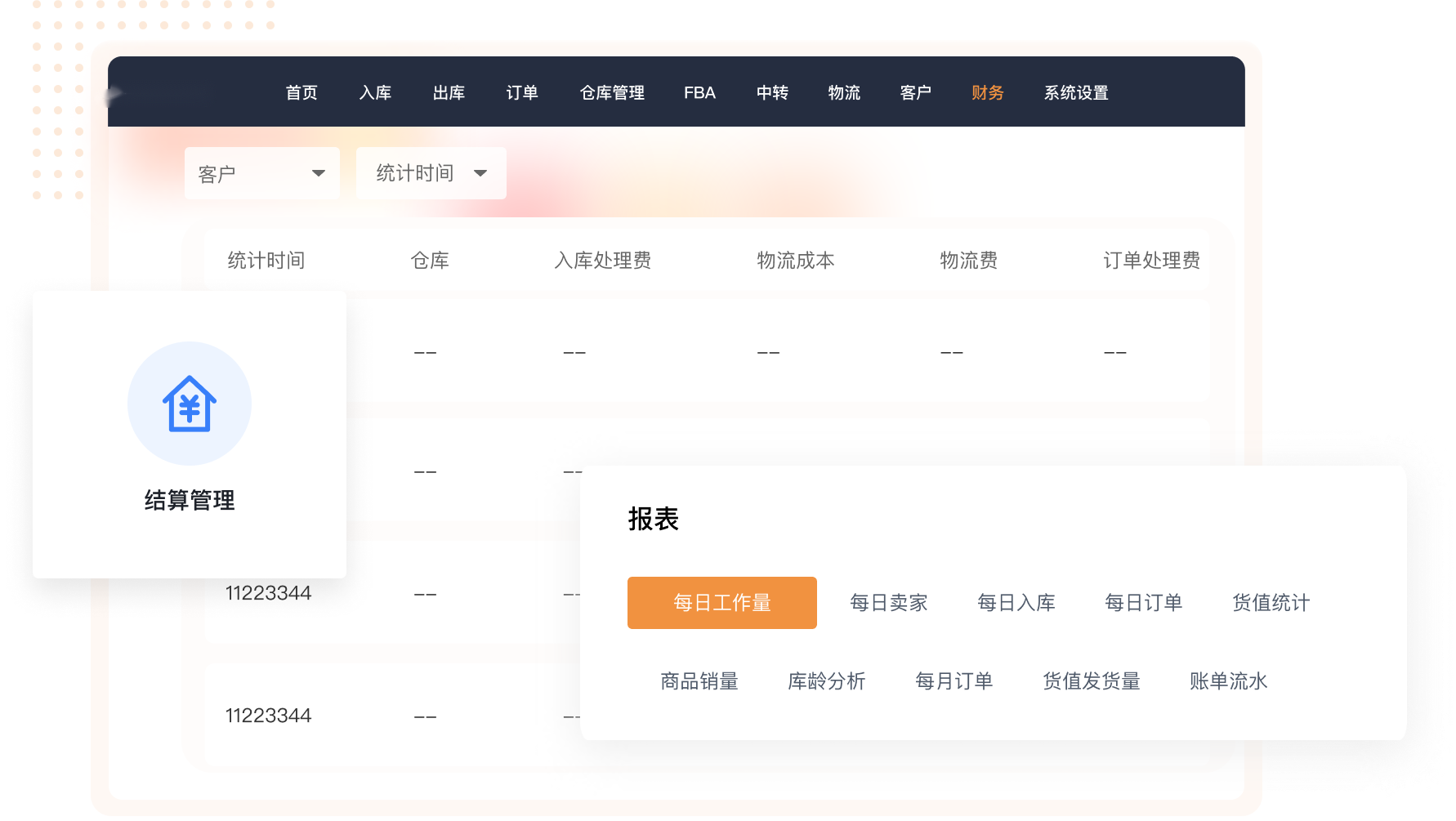Click the 结算管理 card title
Screen dimensions: 1456x821
click(190, 500)
